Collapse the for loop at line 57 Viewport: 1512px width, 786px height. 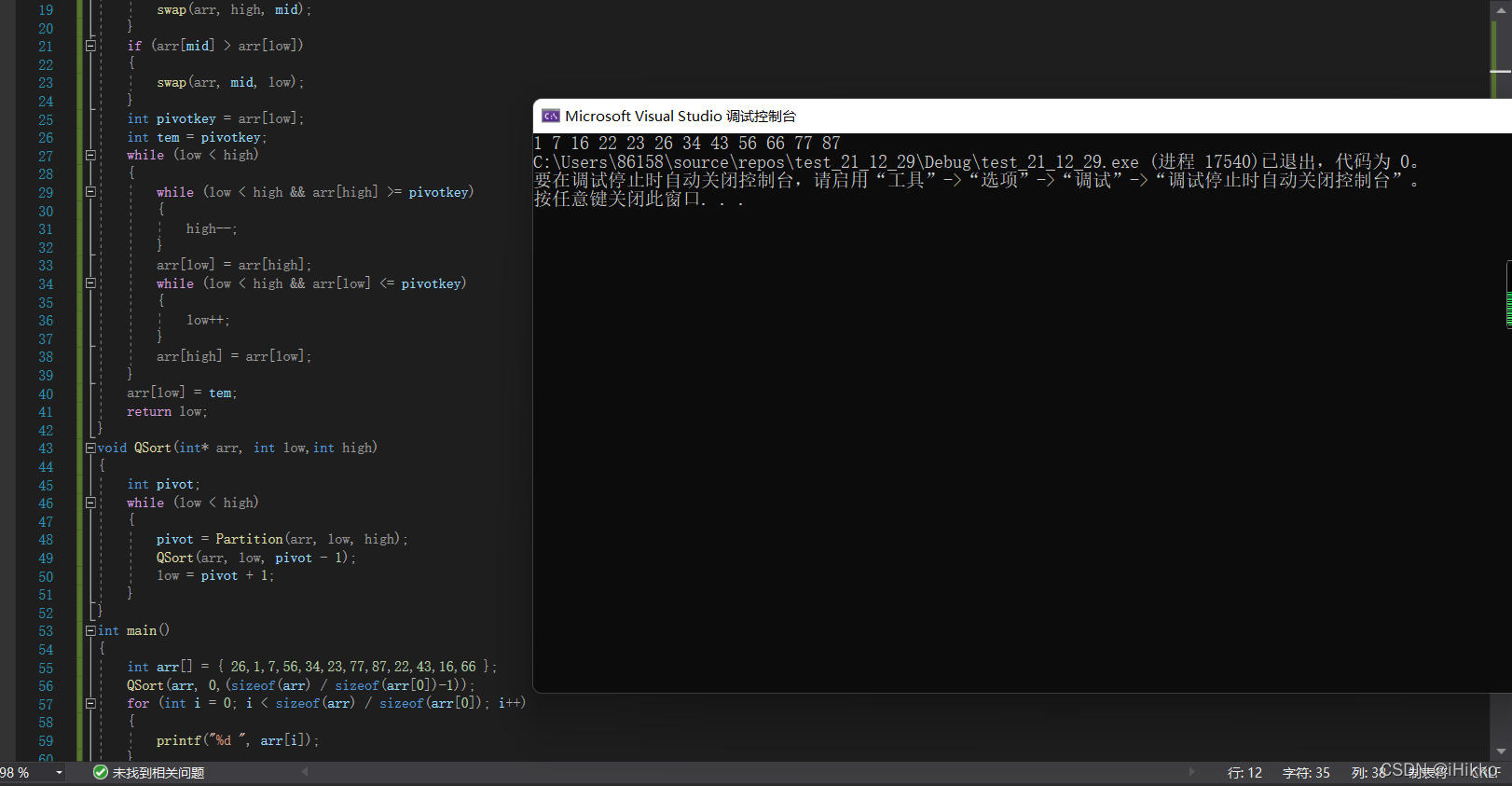point(90,703)
